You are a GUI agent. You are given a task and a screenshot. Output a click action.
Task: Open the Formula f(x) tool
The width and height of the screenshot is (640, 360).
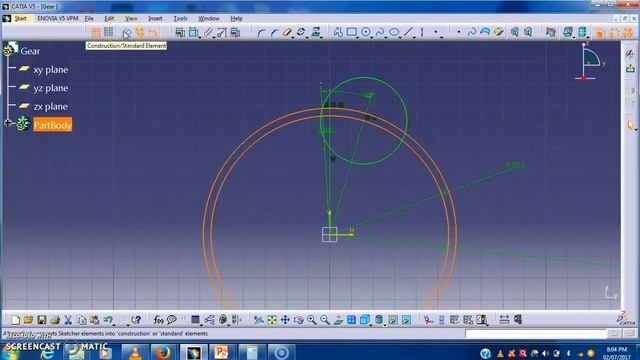[x=158, y=320]
